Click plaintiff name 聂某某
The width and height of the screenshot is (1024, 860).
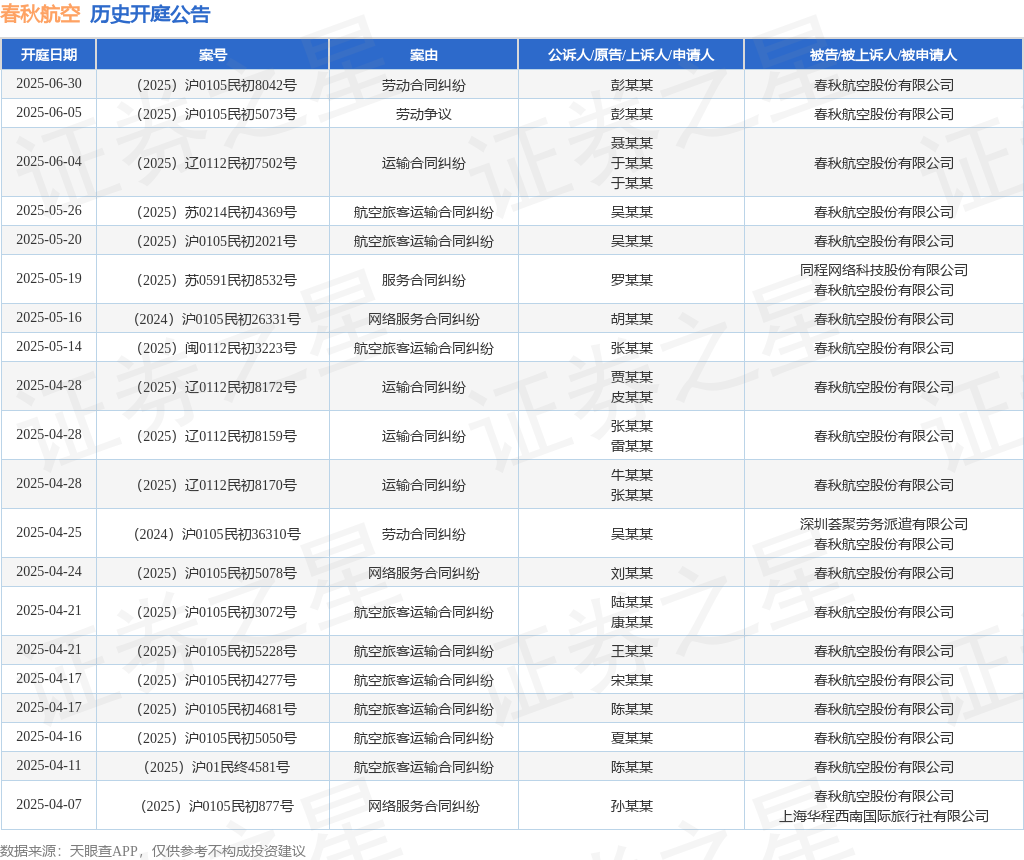pyautogui.click(x=632, y=142)
